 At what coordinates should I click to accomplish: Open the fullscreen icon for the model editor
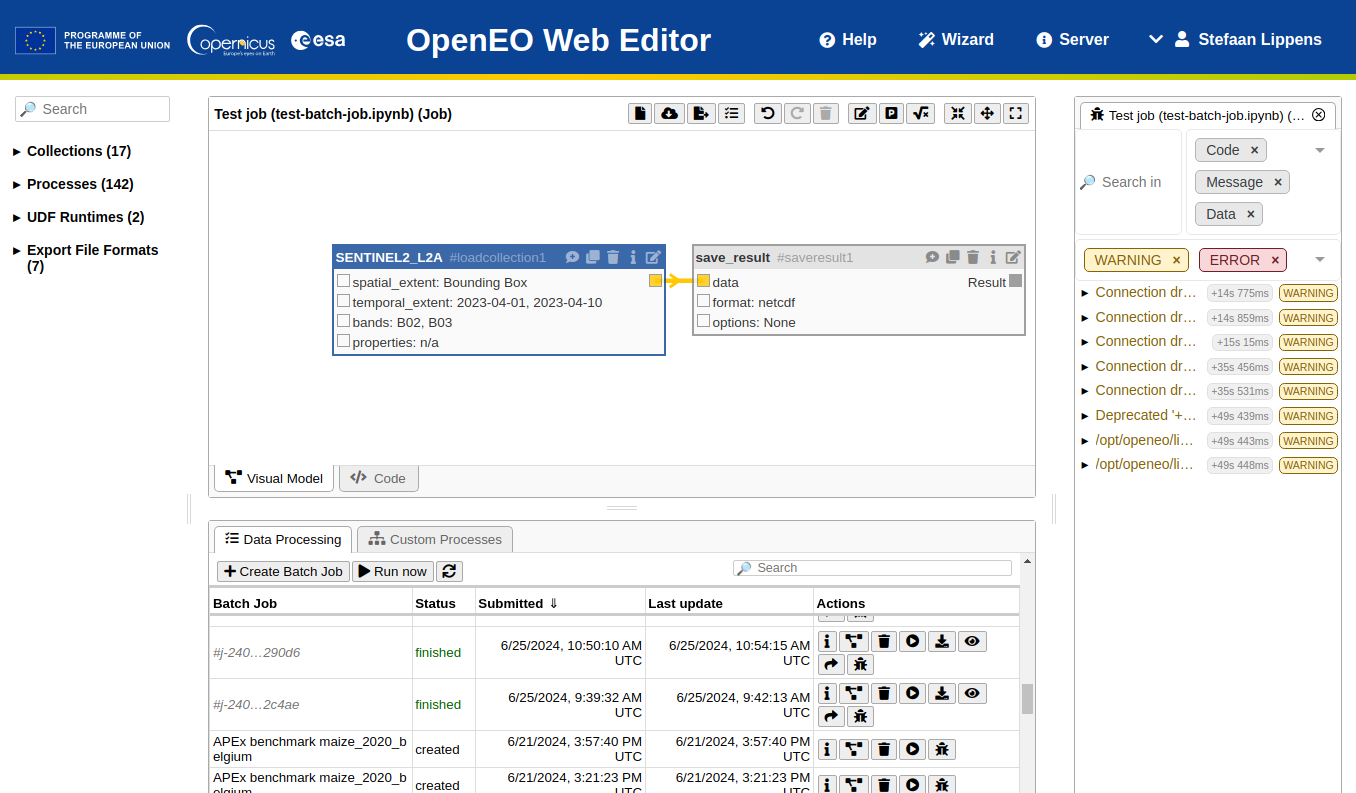[1015, 113]
